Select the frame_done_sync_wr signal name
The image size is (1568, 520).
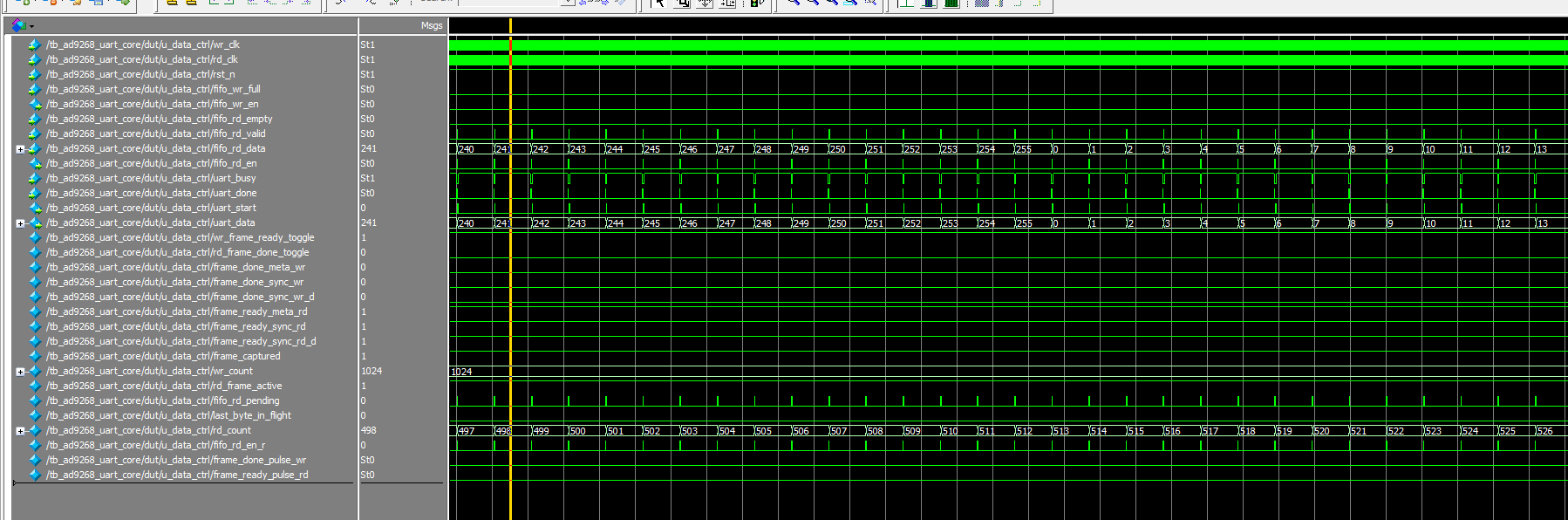click(x=174, y=282)
